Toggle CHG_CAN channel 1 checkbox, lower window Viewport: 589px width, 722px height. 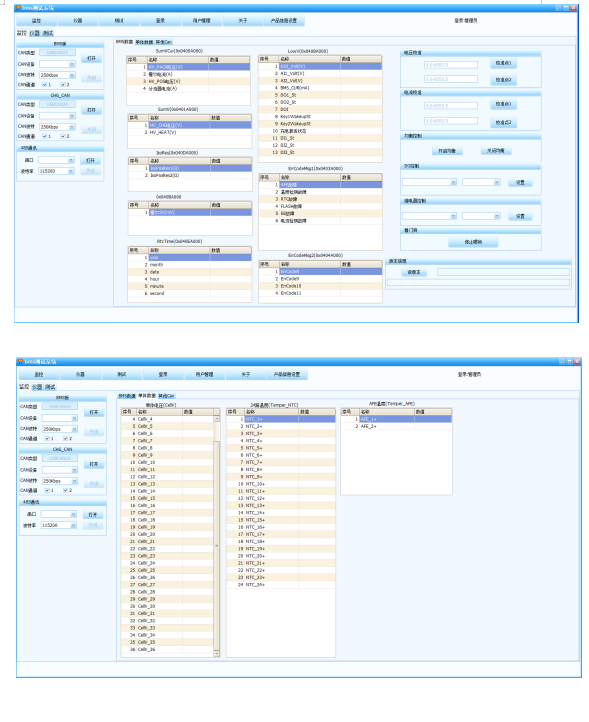point(47,491)
